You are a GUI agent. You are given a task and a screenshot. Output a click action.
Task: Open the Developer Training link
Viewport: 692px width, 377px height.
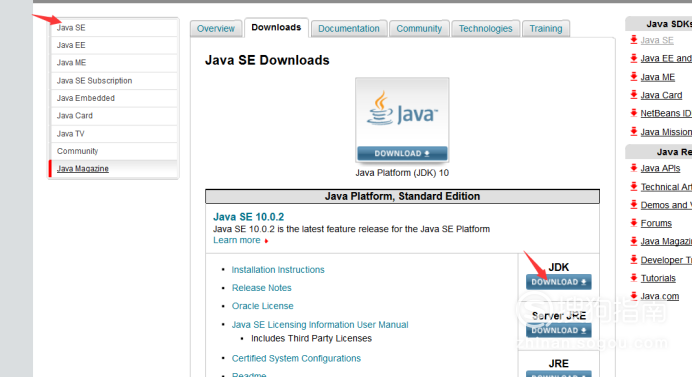pos(666,260)
